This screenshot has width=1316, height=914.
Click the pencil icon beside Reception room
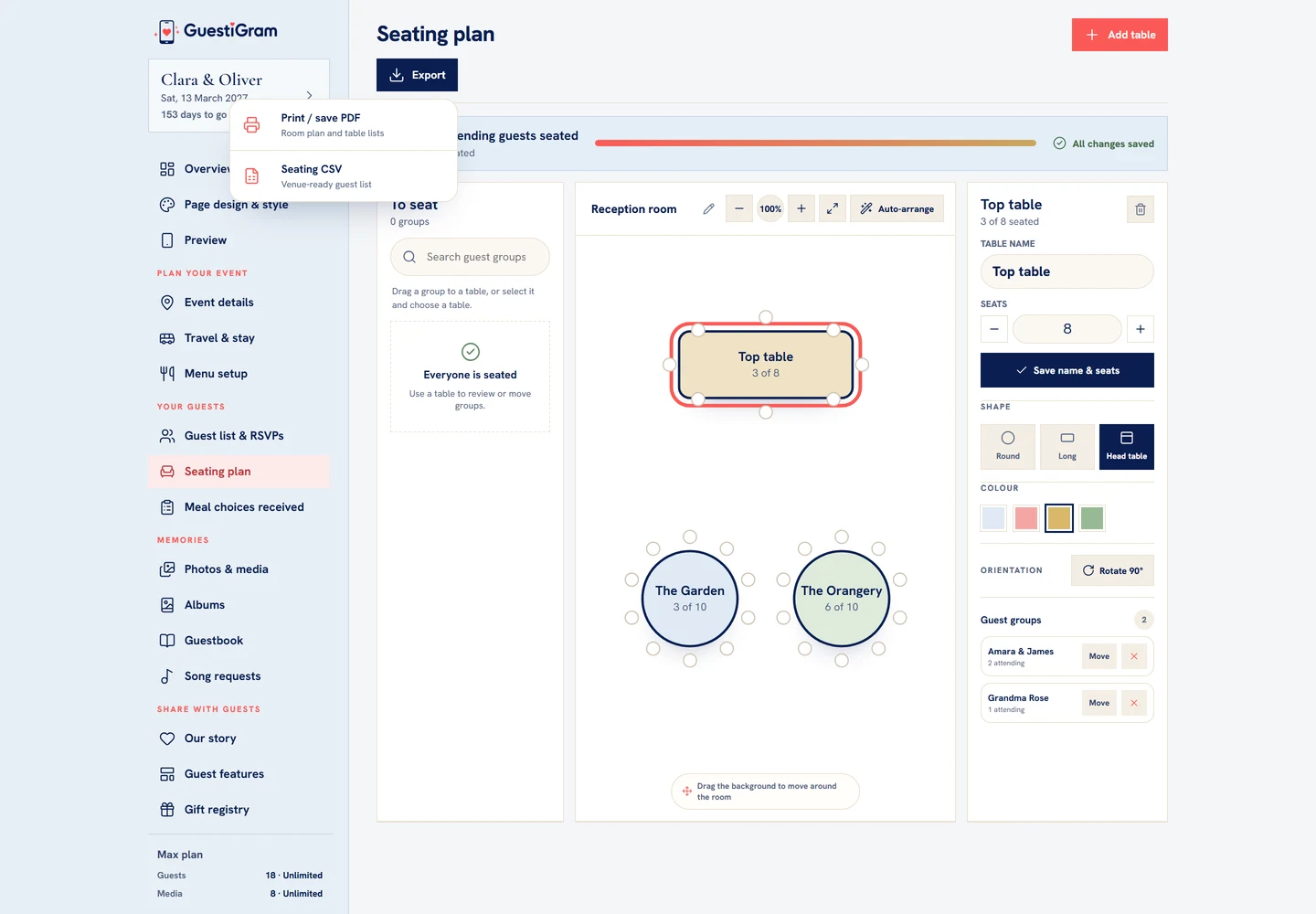coord(708,209)
